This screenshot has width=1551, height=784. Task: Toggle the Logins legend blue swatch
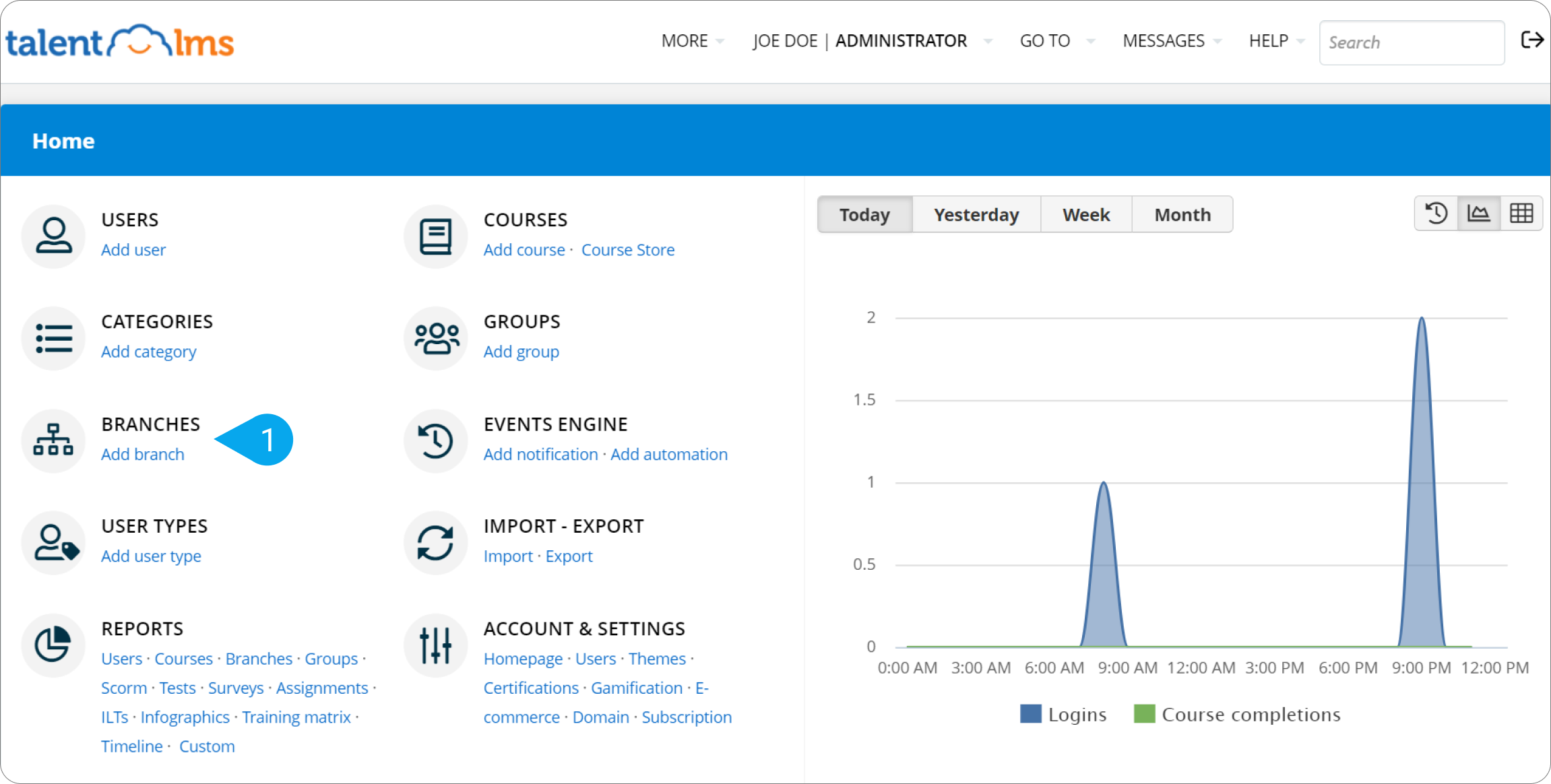click(1031, 714)
